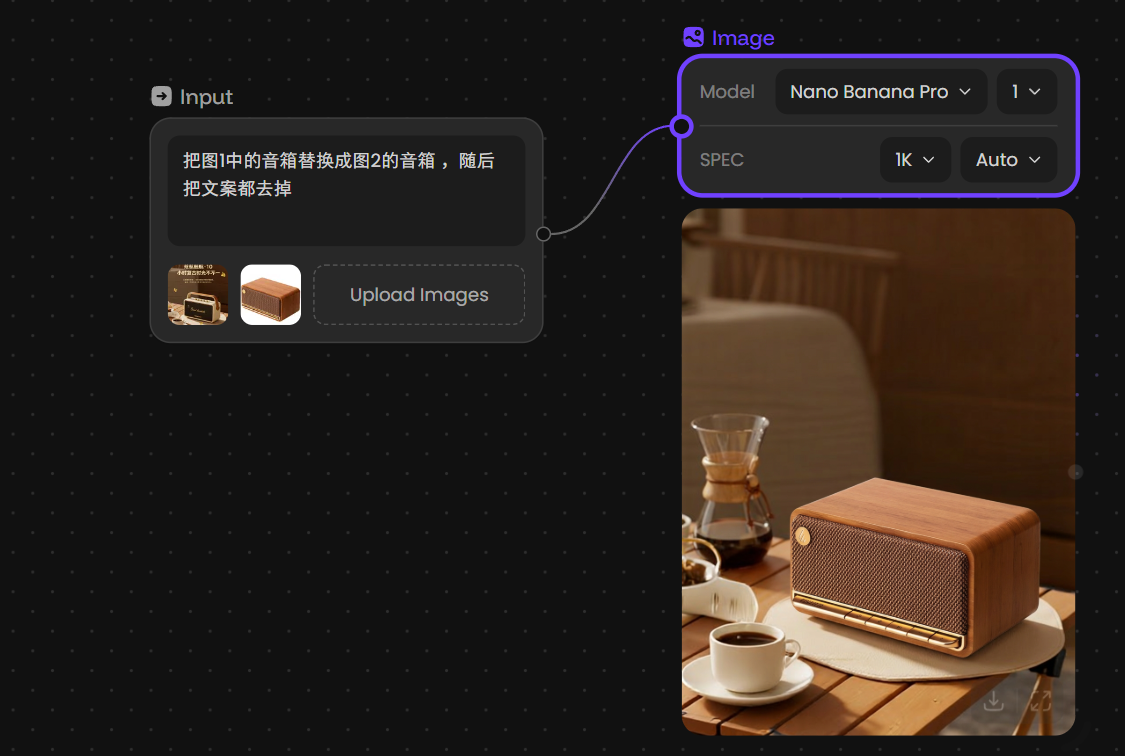Click the SPEC row label
Viewport: 1125px width, 756px height.
[722, 159]
